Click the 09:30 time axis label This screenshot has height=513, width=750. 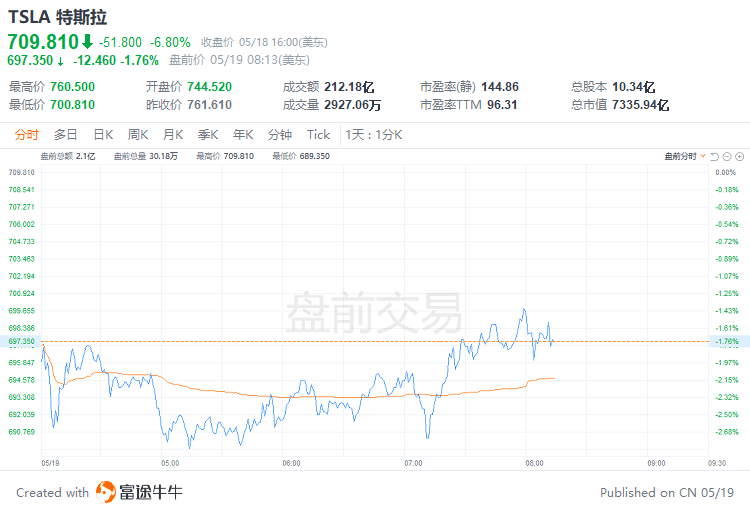tap(717, 463)
